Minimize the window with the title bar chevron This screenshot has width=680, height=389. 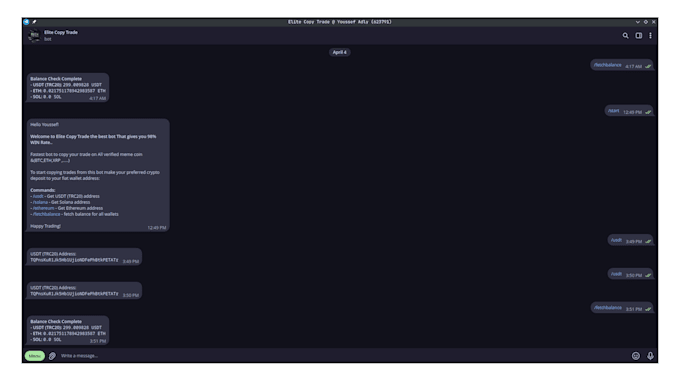(x=638, y=22)
